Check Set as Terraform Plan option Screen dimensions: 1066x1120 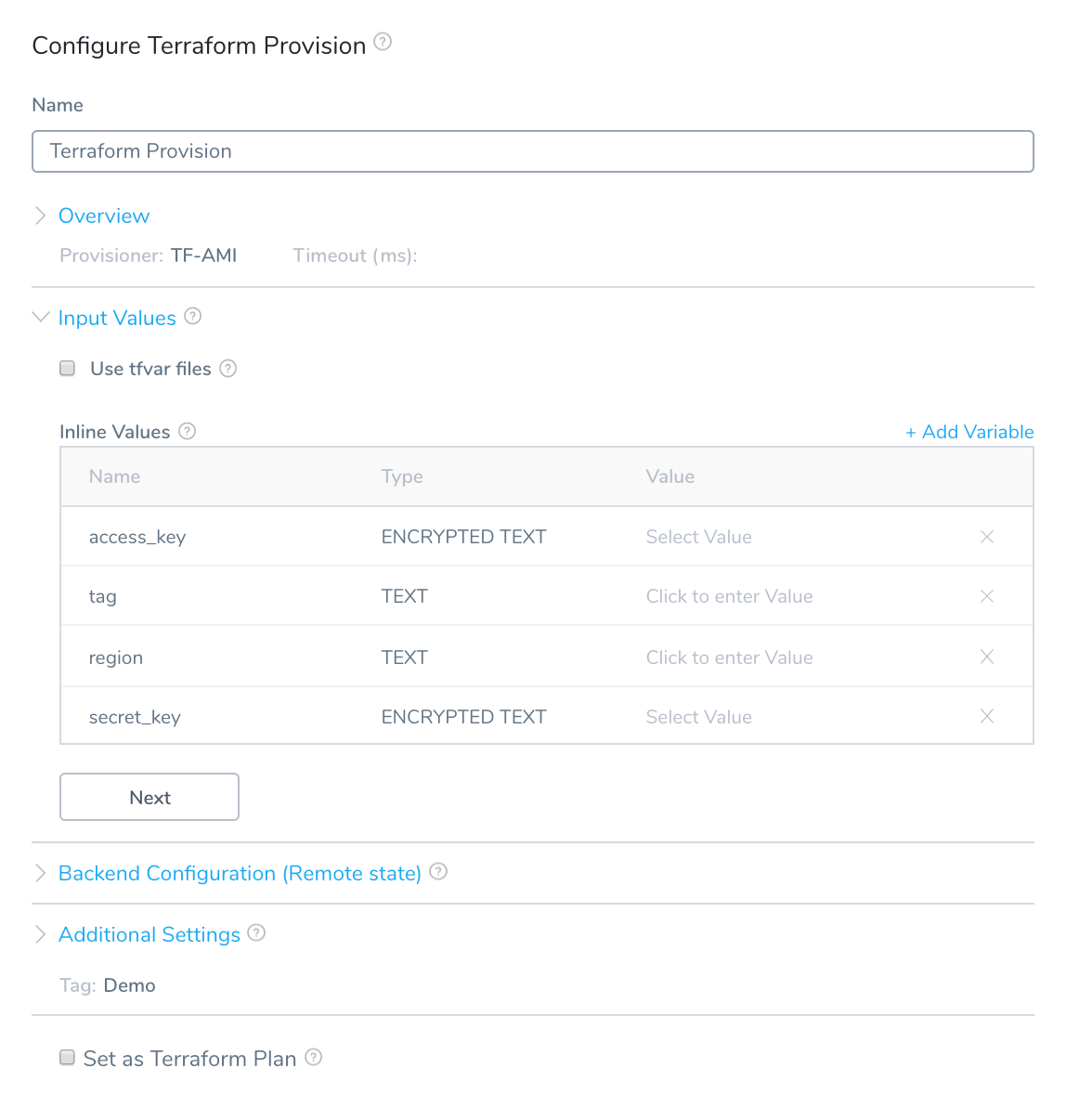67,1057
